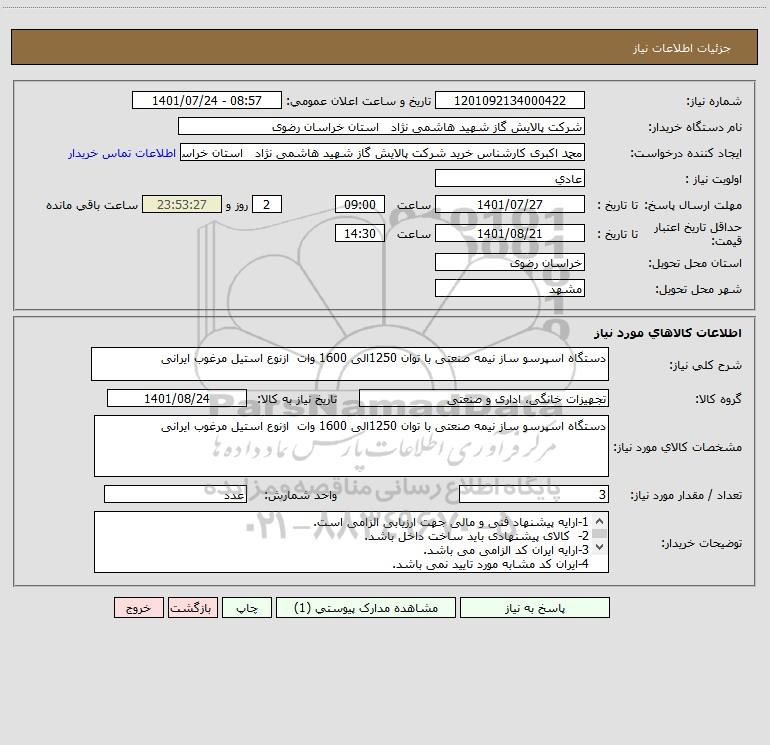Click the label واحد شمارش
The width and height of the screenshot is (770, 745).
click(x=301, y=496)
